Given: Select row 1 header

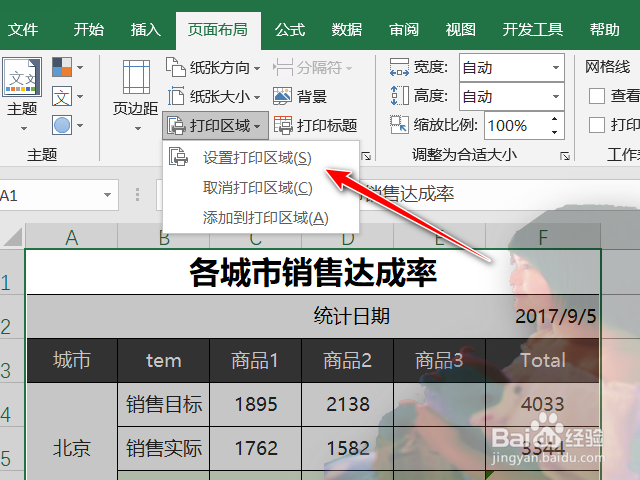Looking at the screenshot, I should (x=12, y=272).
